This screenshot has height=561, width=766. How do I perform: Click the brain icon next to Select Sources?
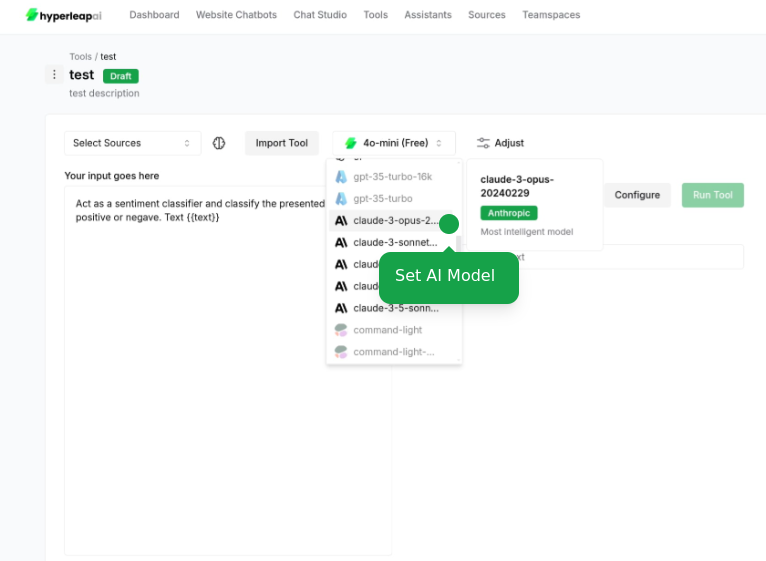(x=219, y=143)
